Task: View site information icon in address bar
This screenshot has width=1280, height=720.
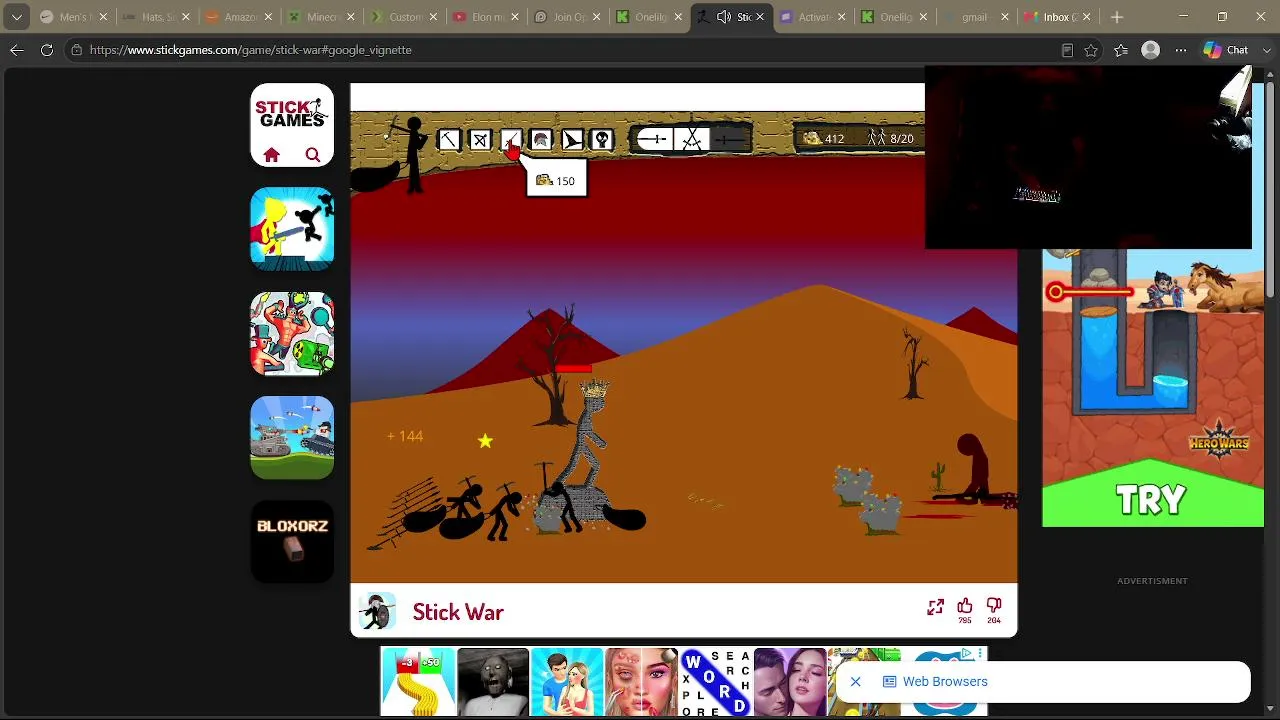Action: 76,50
